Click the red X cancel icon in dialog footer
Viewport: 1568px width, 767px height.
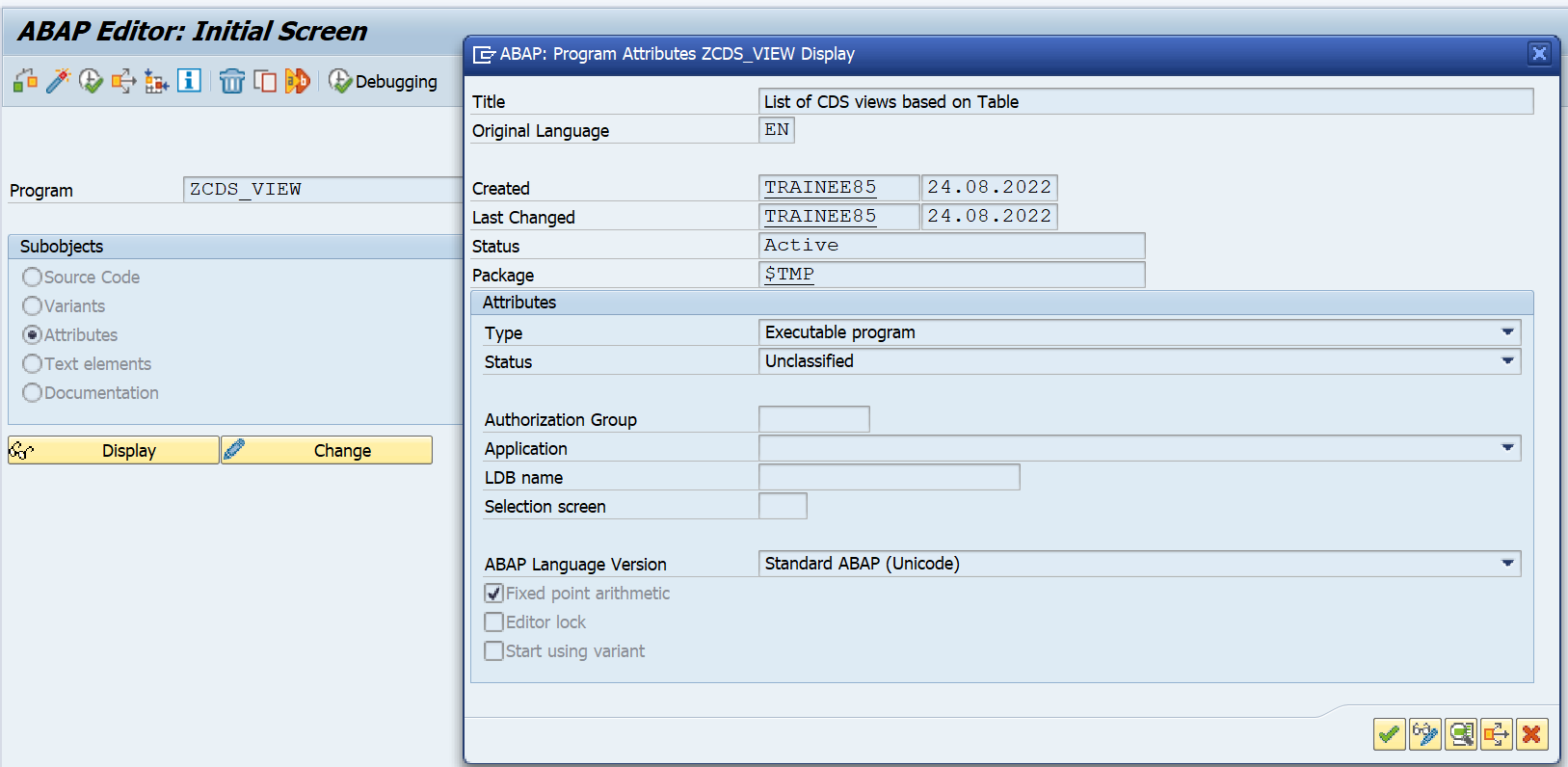[x=1530, y=734]
